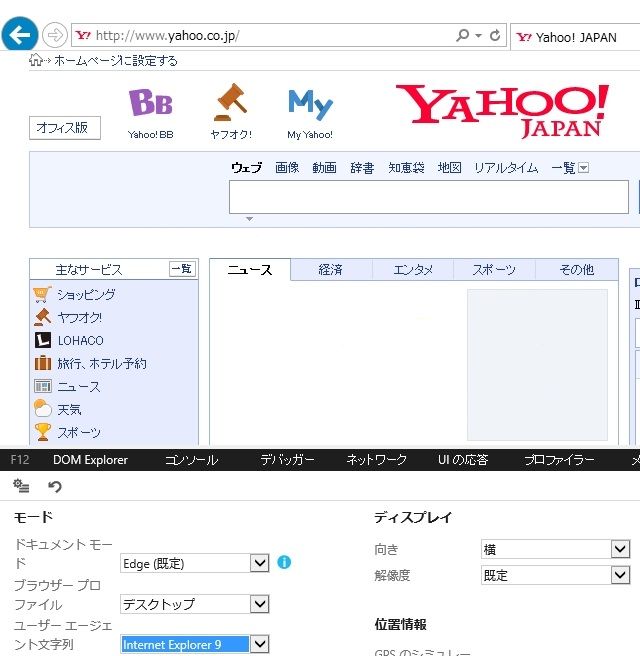This screenshot has width=640, height=656.
Task: Switch to プロファイラー tab
Action: [x=559, y=460]
